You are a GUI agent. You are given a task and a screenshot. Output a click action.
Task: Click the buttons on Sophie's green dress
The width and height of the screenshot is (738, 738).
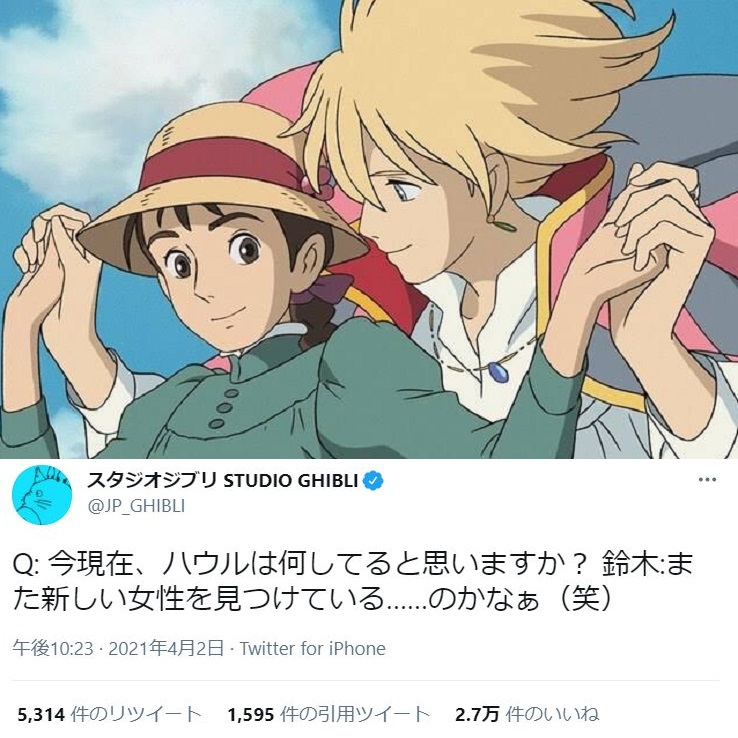point(224,408)
